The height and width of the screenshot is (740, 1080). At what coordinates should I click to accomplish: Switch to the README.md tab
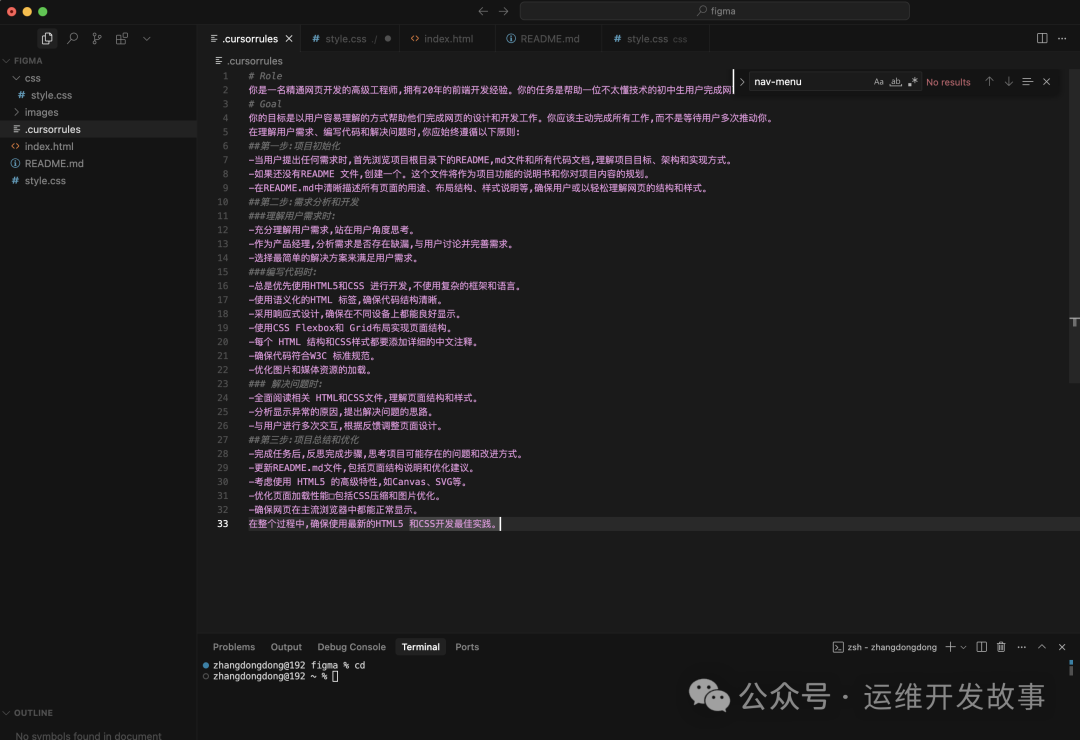coord(548,39)
